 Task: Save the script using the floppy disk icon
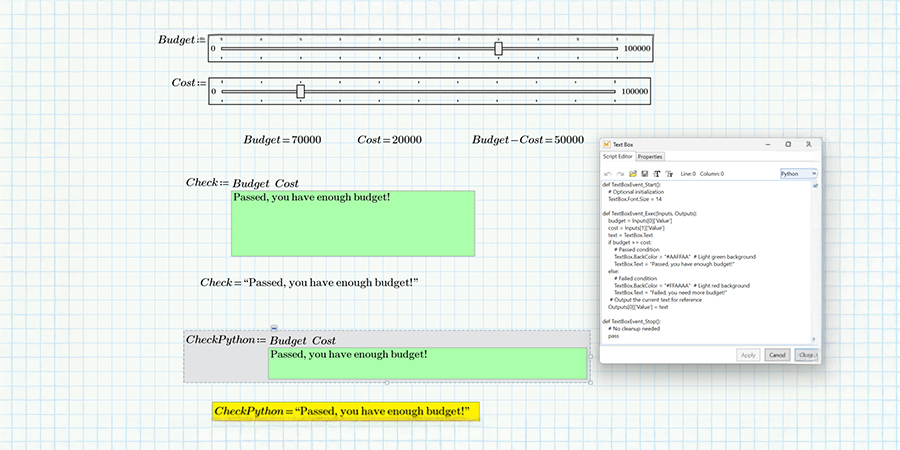[x=645, y=173]
